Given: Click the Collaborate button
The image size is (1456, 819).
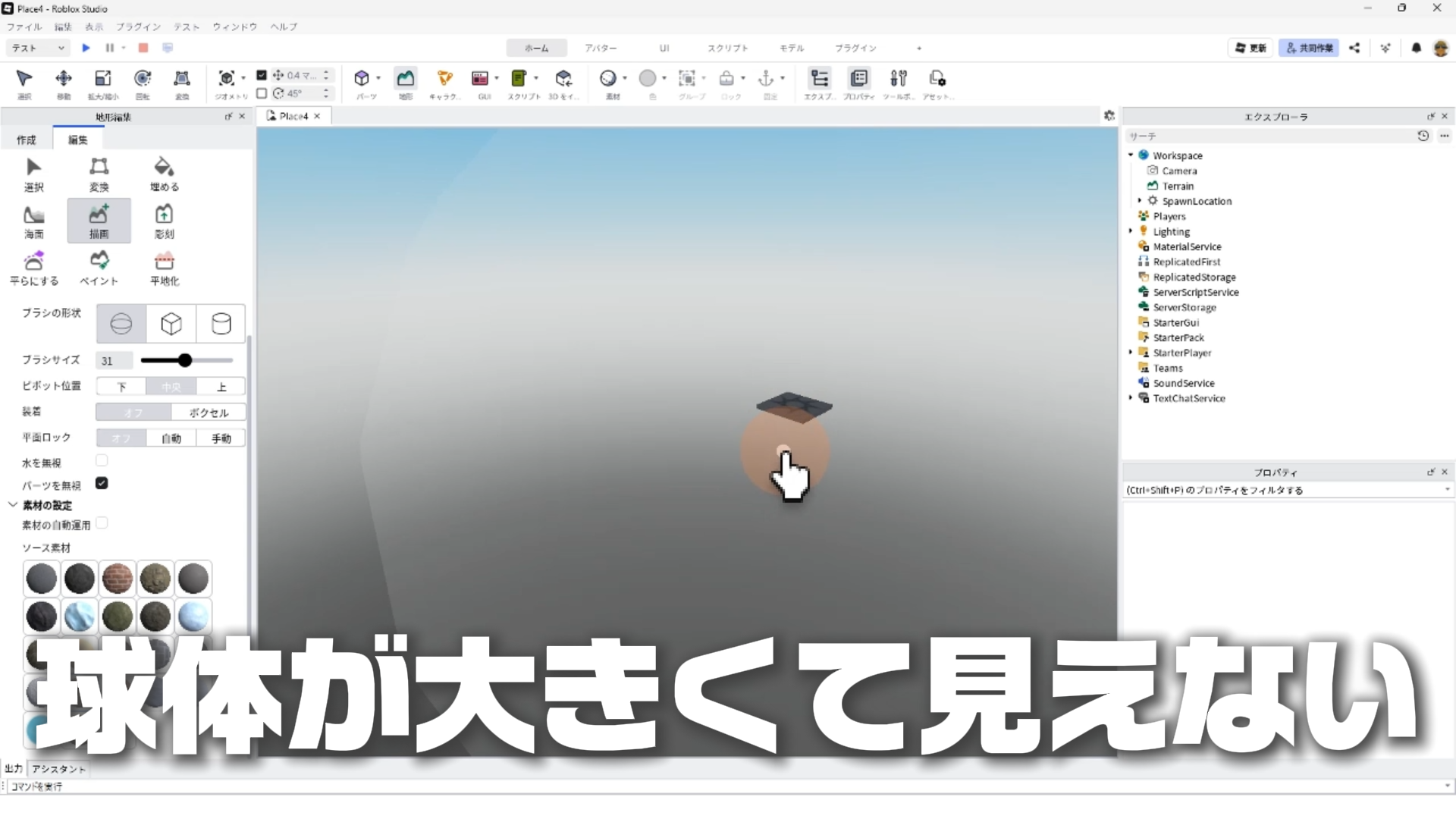Looking at the screenshot, I should coord(1309,48).
